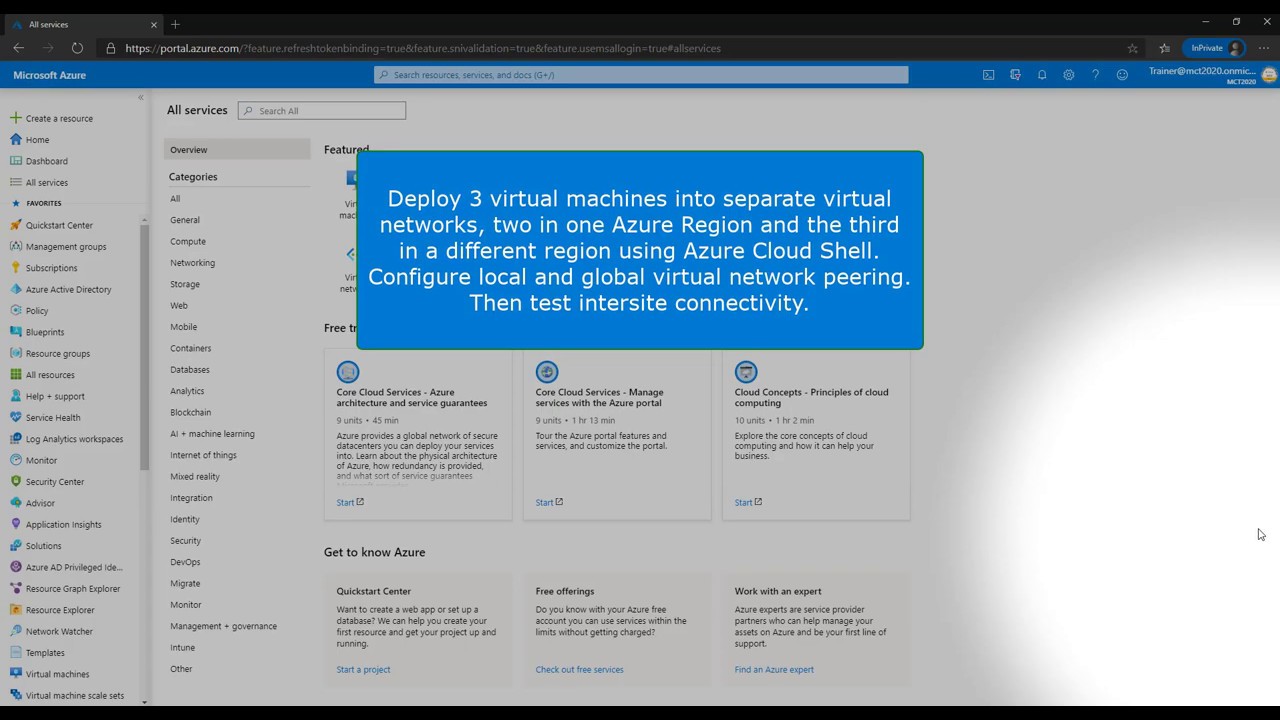Viewport: 1280px width, 720px height.
Task: Click the InPrivate profile button
Action: coord(1215,48)
